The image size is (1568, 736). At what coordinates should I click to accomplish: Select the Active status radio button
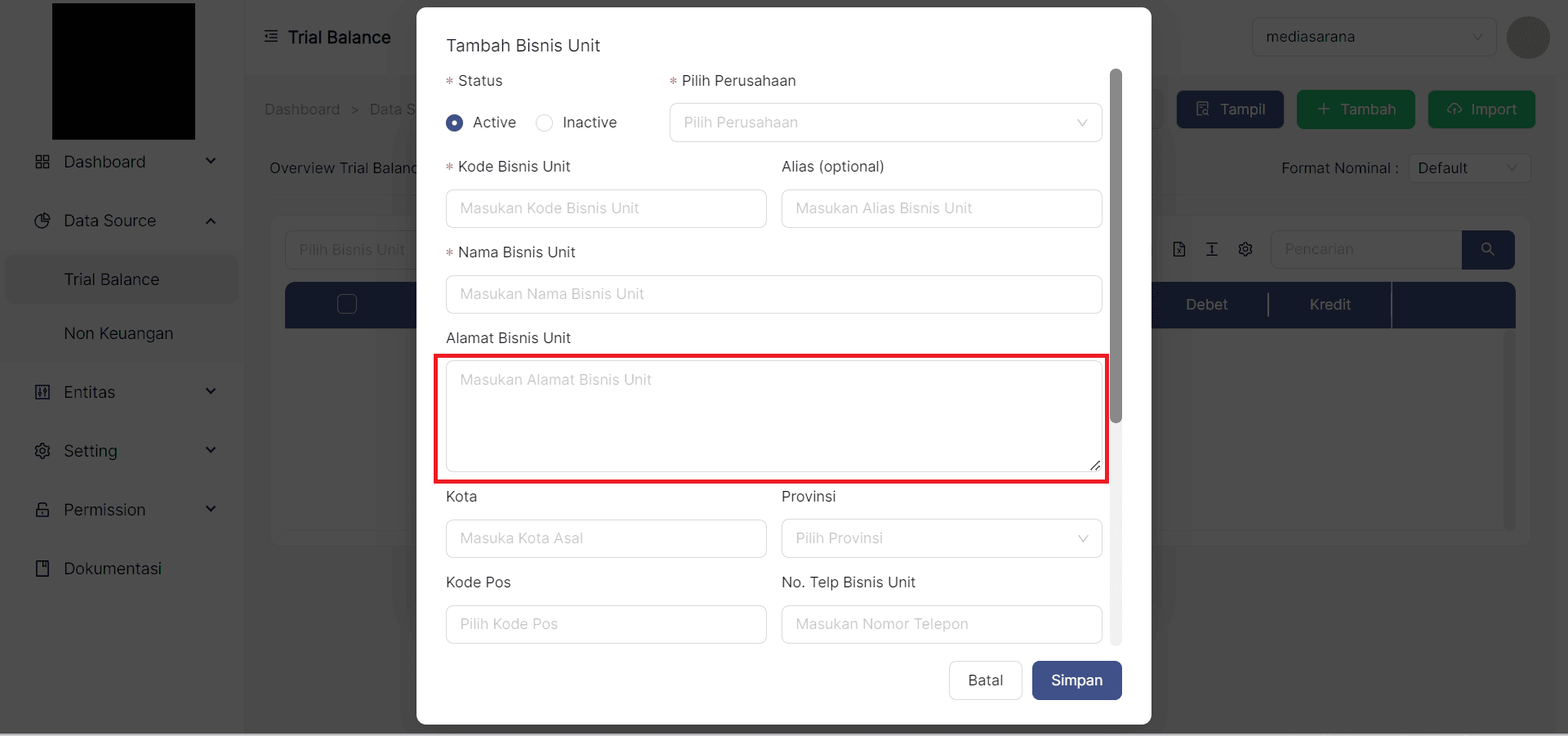click(x=455, y=123)
